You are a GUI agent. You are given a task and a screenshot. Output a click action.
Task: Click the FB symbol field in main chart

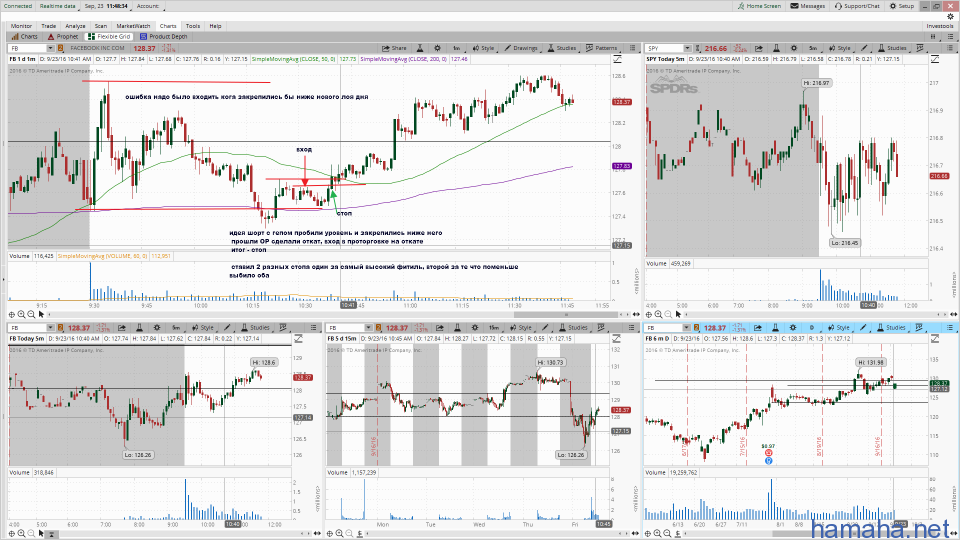(28, 48)
